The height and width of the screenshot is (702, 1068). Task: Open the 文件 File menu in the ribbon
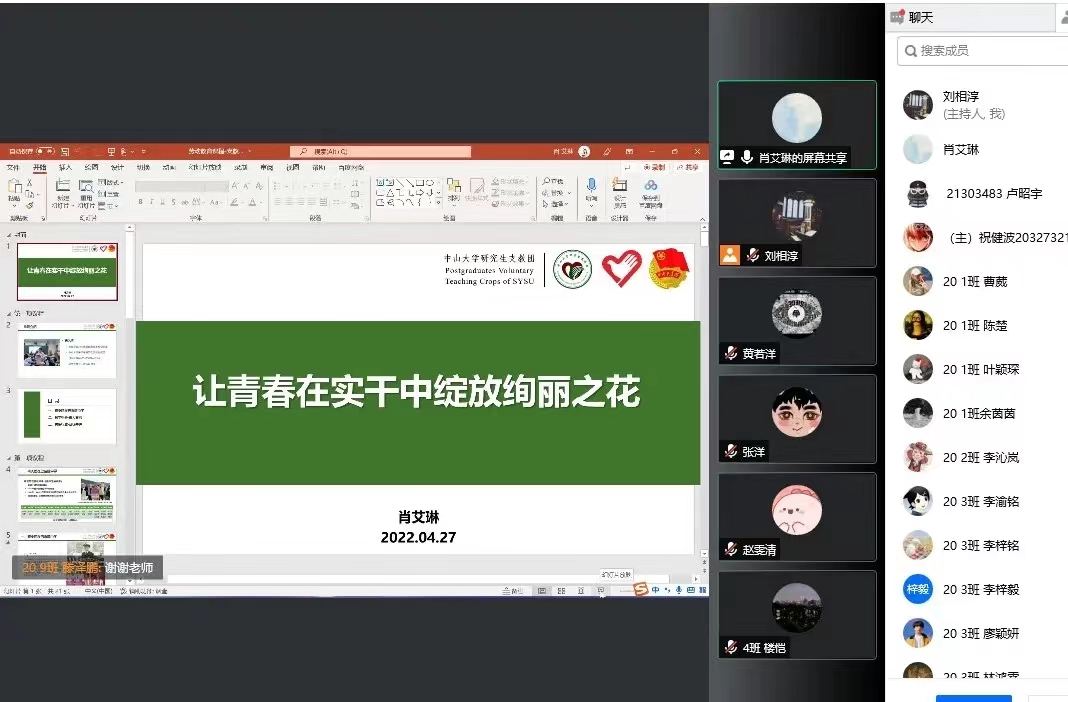coord(14,167)
